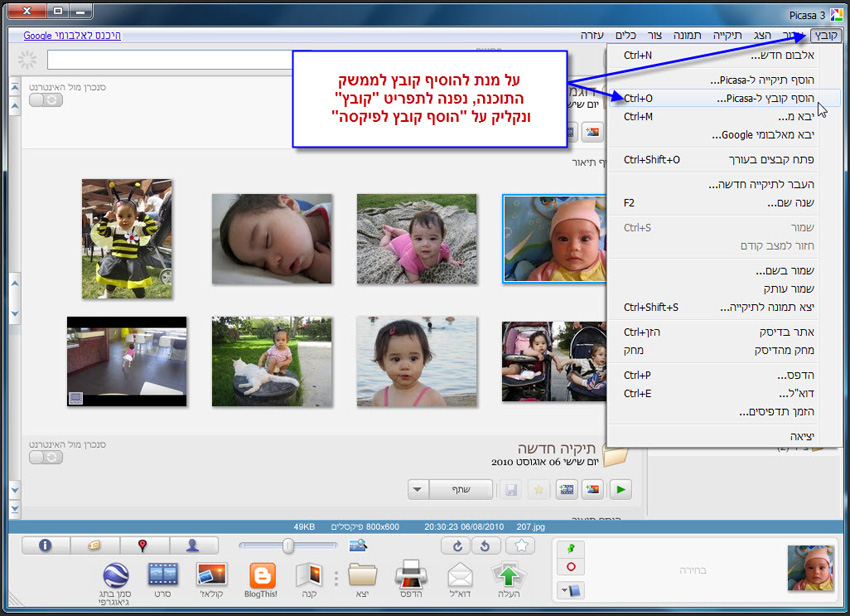Open the תיקייה (Folder) menu

coord(727,35)
